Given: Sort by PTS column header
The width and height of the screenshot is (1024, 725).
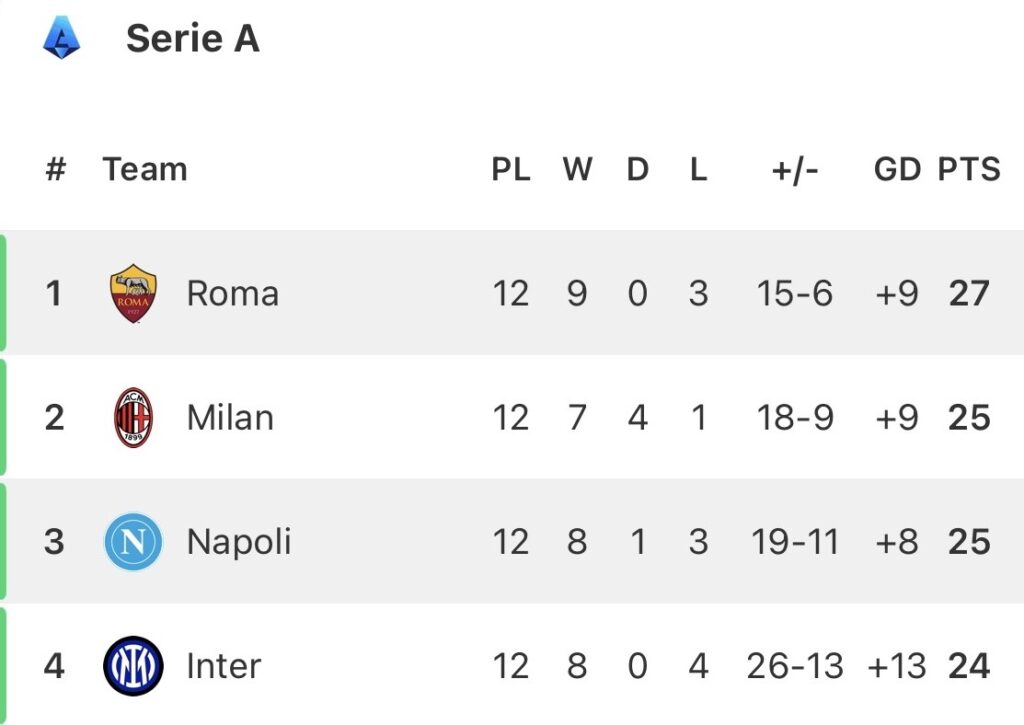Looking at the screenshot, I should click(968, 170).
